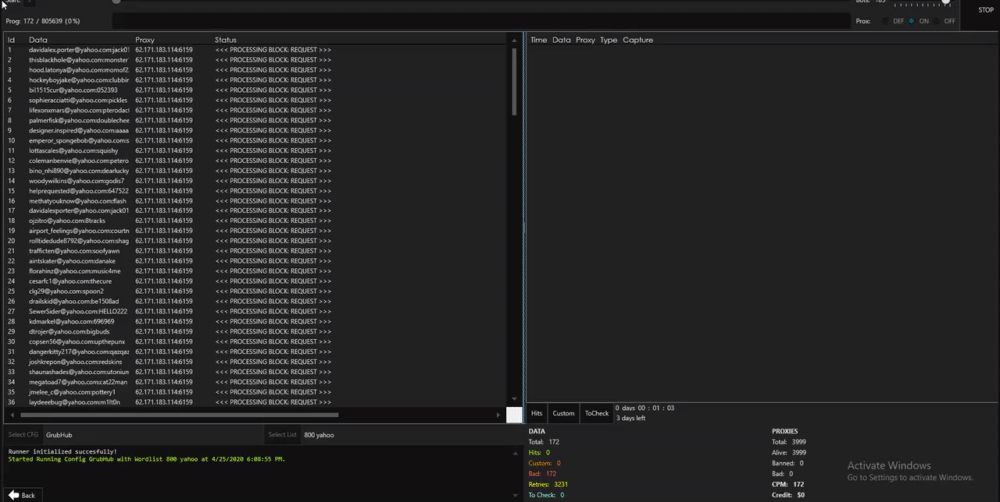Click the Time column header in hits panel

[538, 40]
